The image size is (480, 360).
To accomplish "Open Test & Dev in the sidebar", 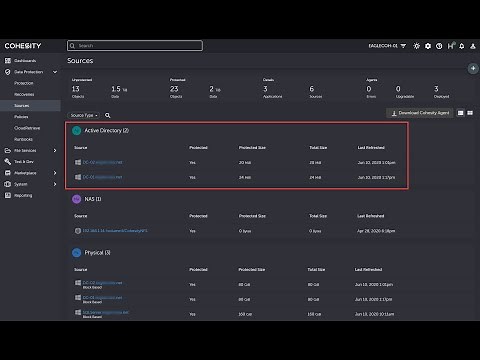I will [24, 162].
